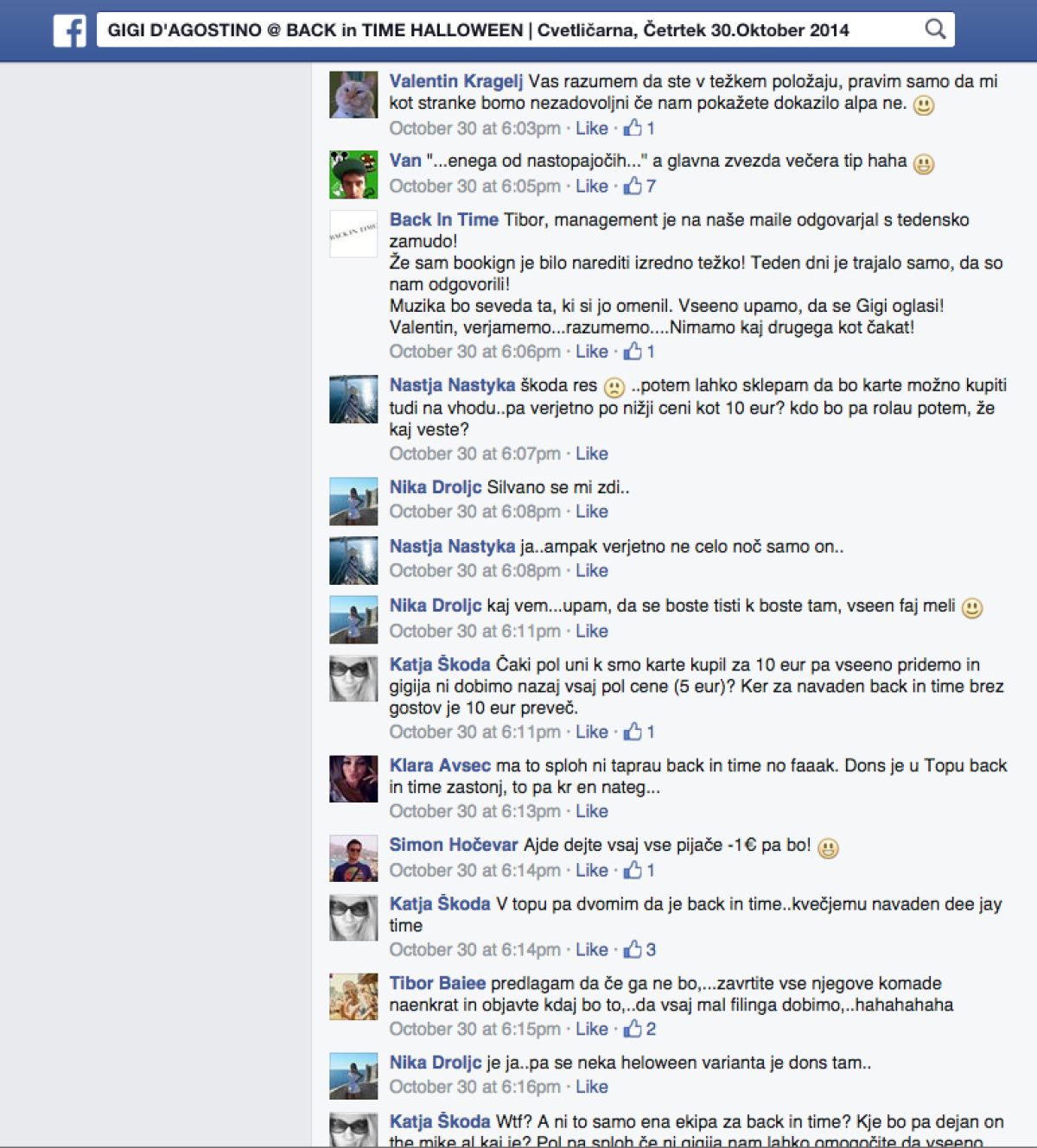Click thumbs-up count on Tibor Baiee's comment
This screenshot has width=1037, height=1148.
[x=651, y=1029]
